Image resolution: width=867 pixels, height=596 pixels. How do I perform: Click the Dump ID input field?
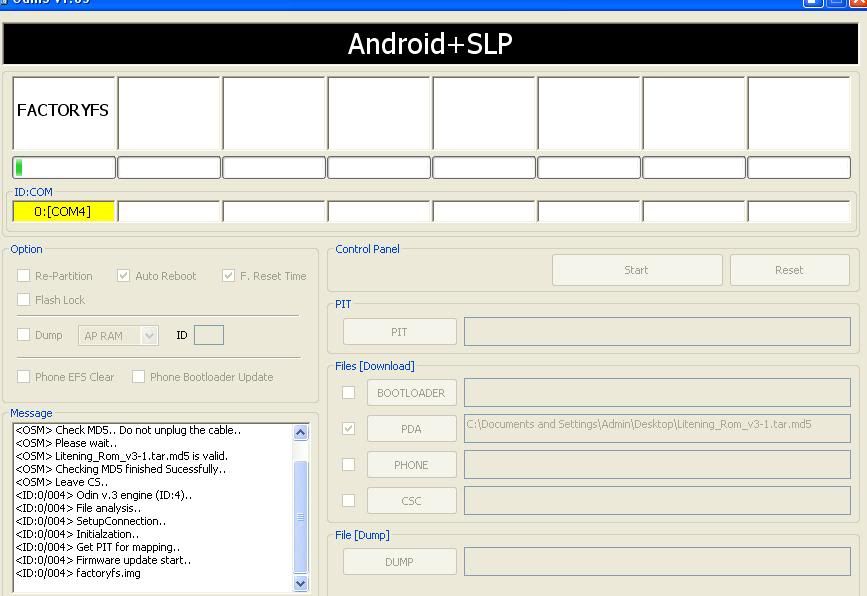(x=208, y=336)
